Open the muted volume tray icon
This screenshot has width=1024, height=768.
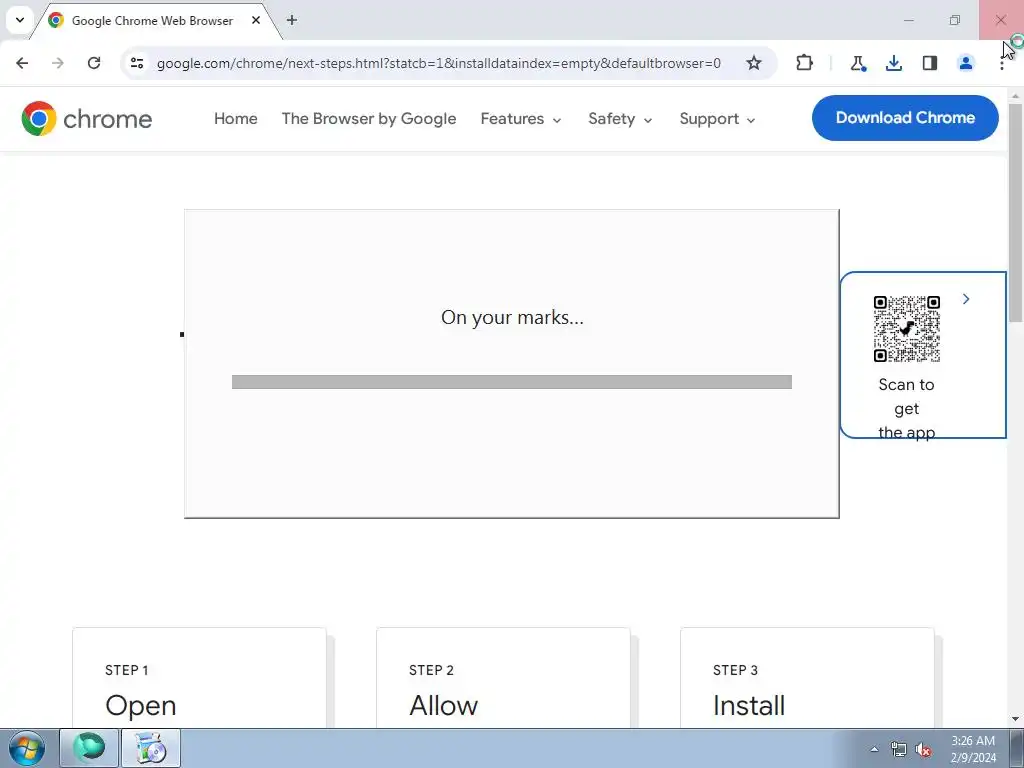click(x=923, y=750)
